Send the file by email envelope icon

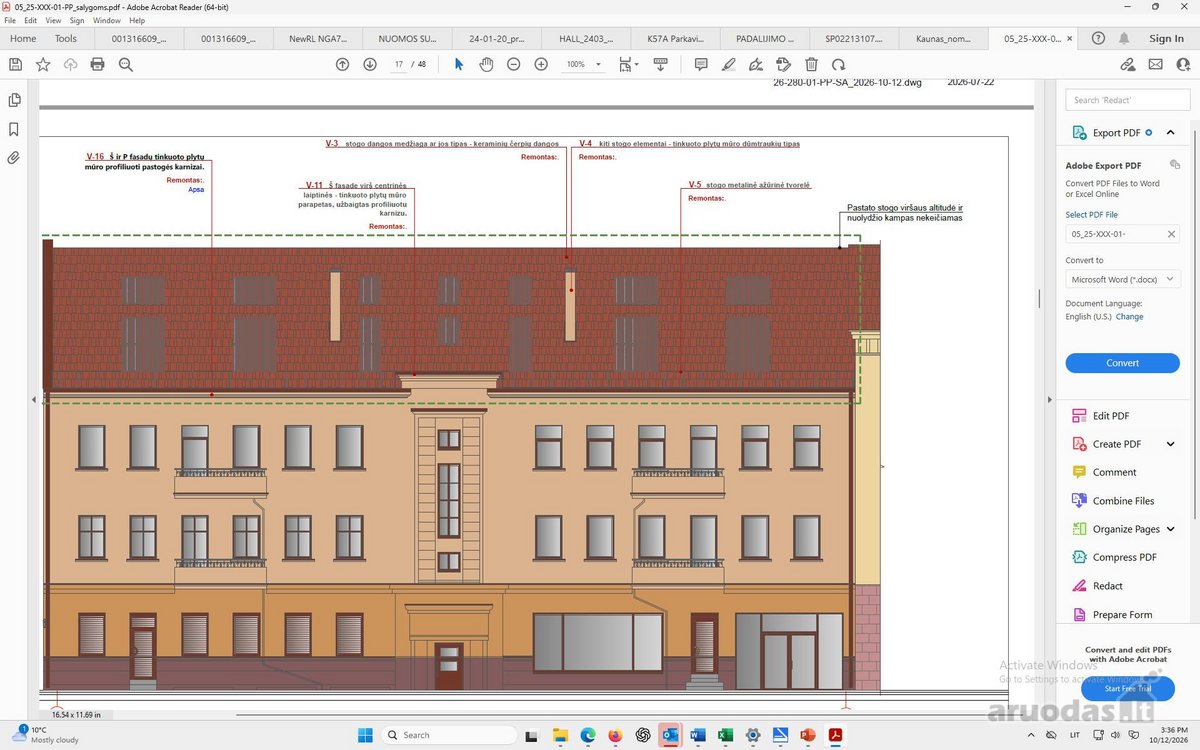click(1156, 64)
